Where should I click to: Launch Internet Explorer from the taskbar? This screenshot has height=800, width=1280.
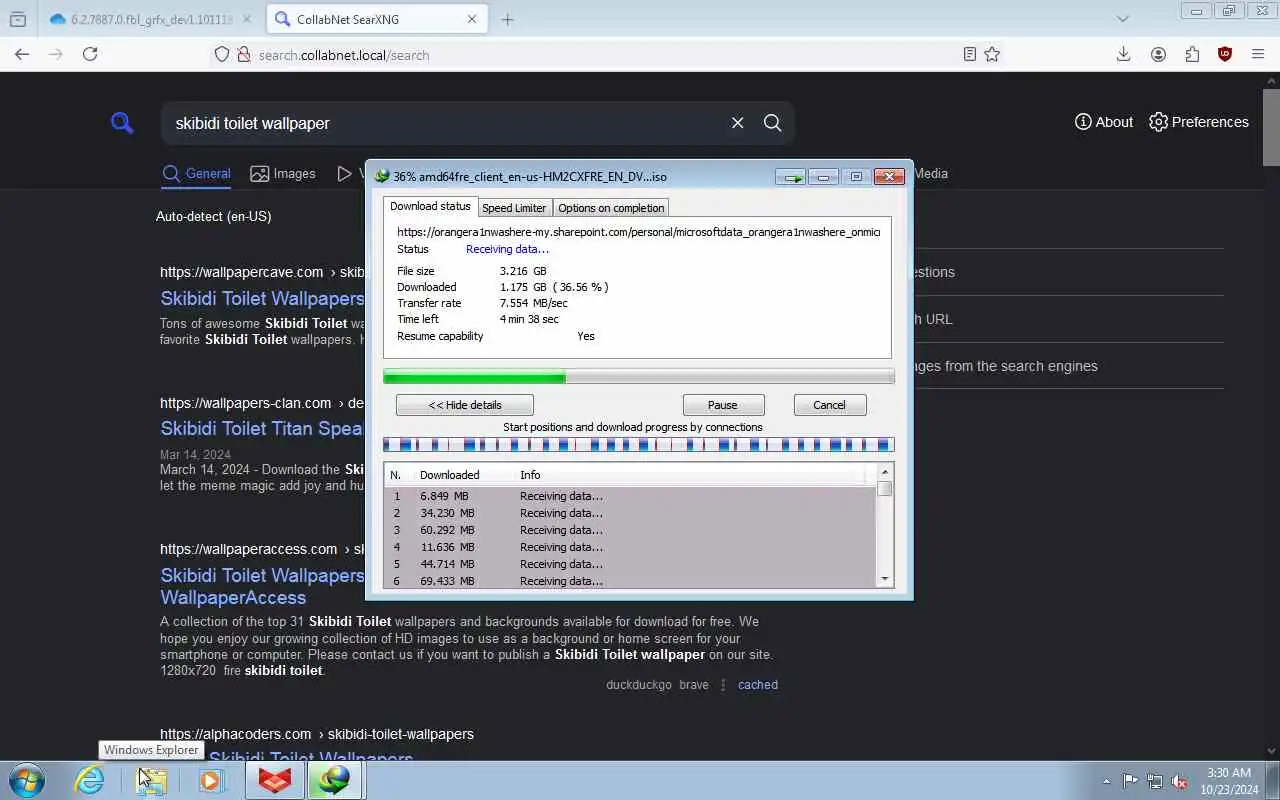[90, 780]
